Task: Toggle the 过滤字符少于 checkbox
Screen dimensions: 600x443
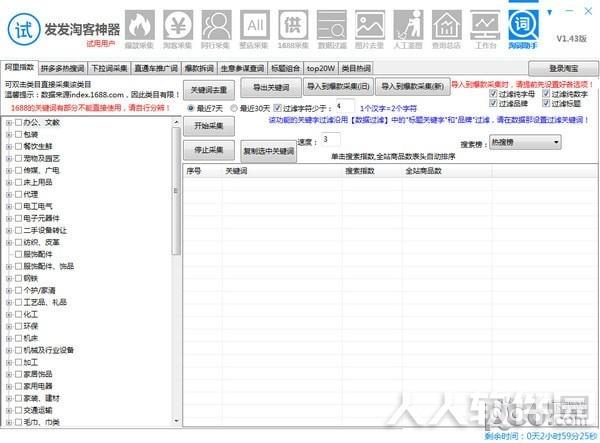Action: 278,108
